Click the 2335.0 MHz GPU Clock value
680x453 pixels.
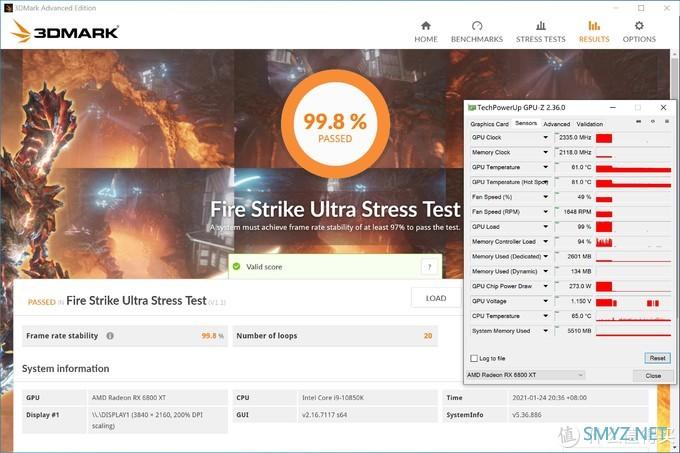[574, 137]
